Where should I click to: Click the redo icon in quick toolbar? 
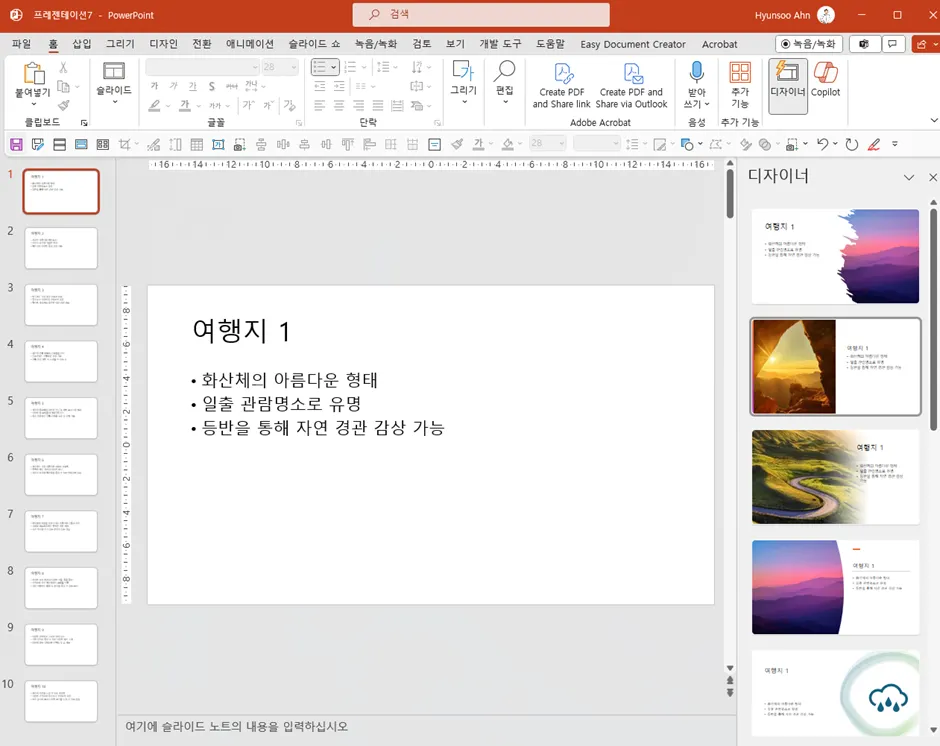tap(852, 144)
